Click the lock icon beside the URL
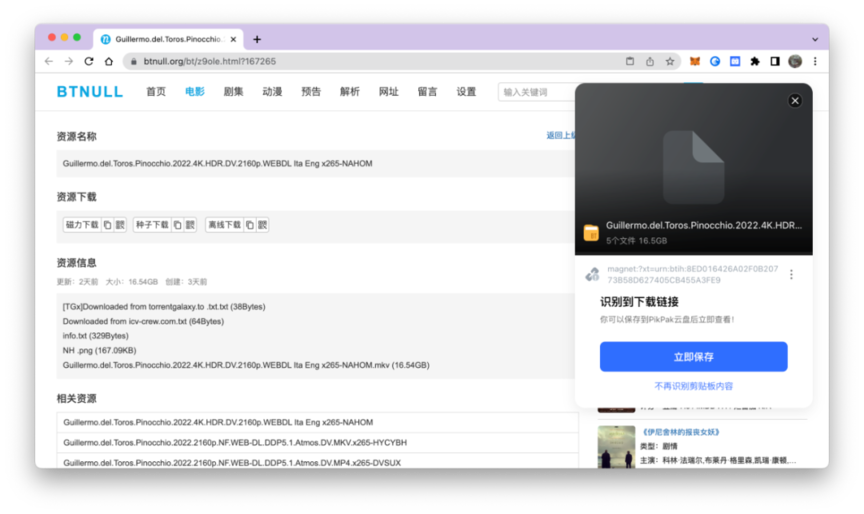 (133, 62)
